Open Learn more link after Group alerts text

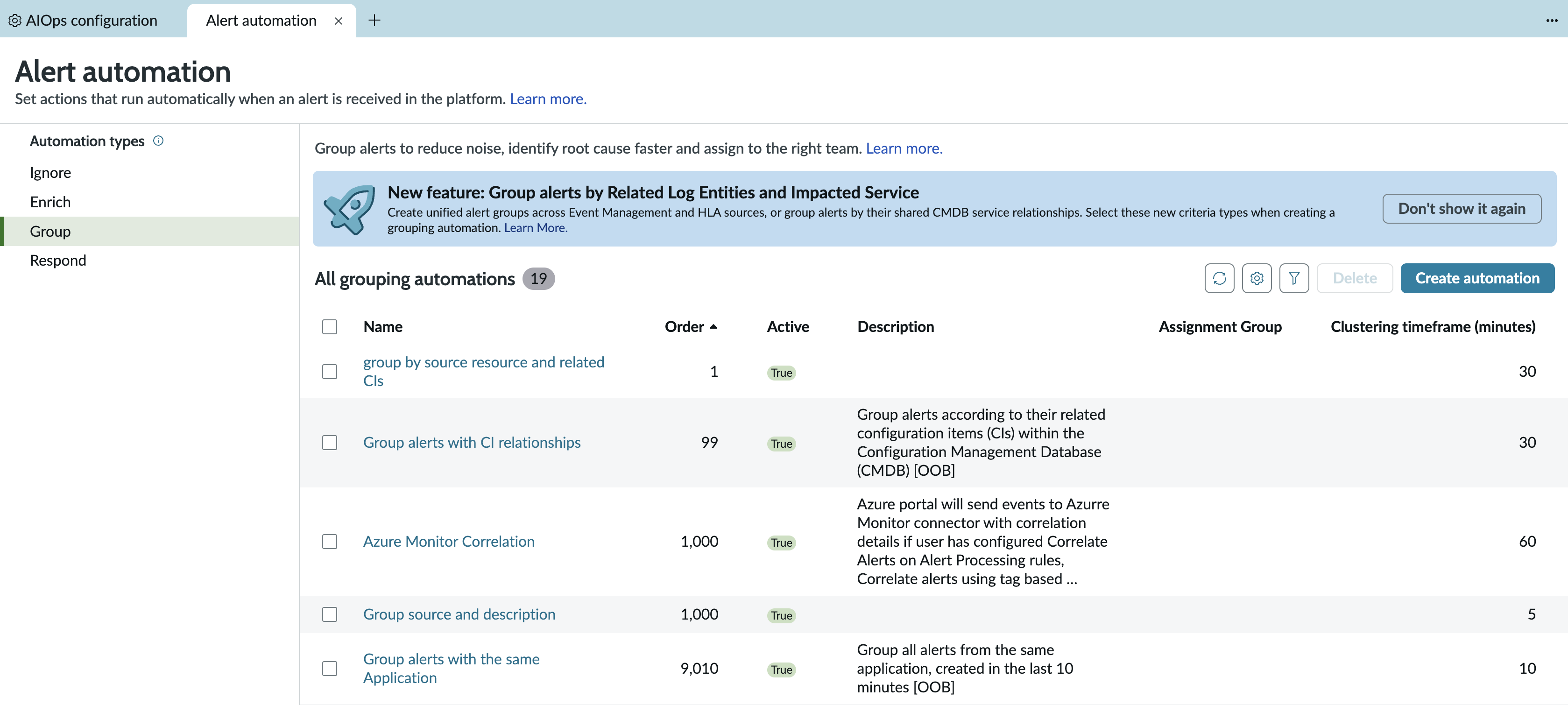coord(904,148)
